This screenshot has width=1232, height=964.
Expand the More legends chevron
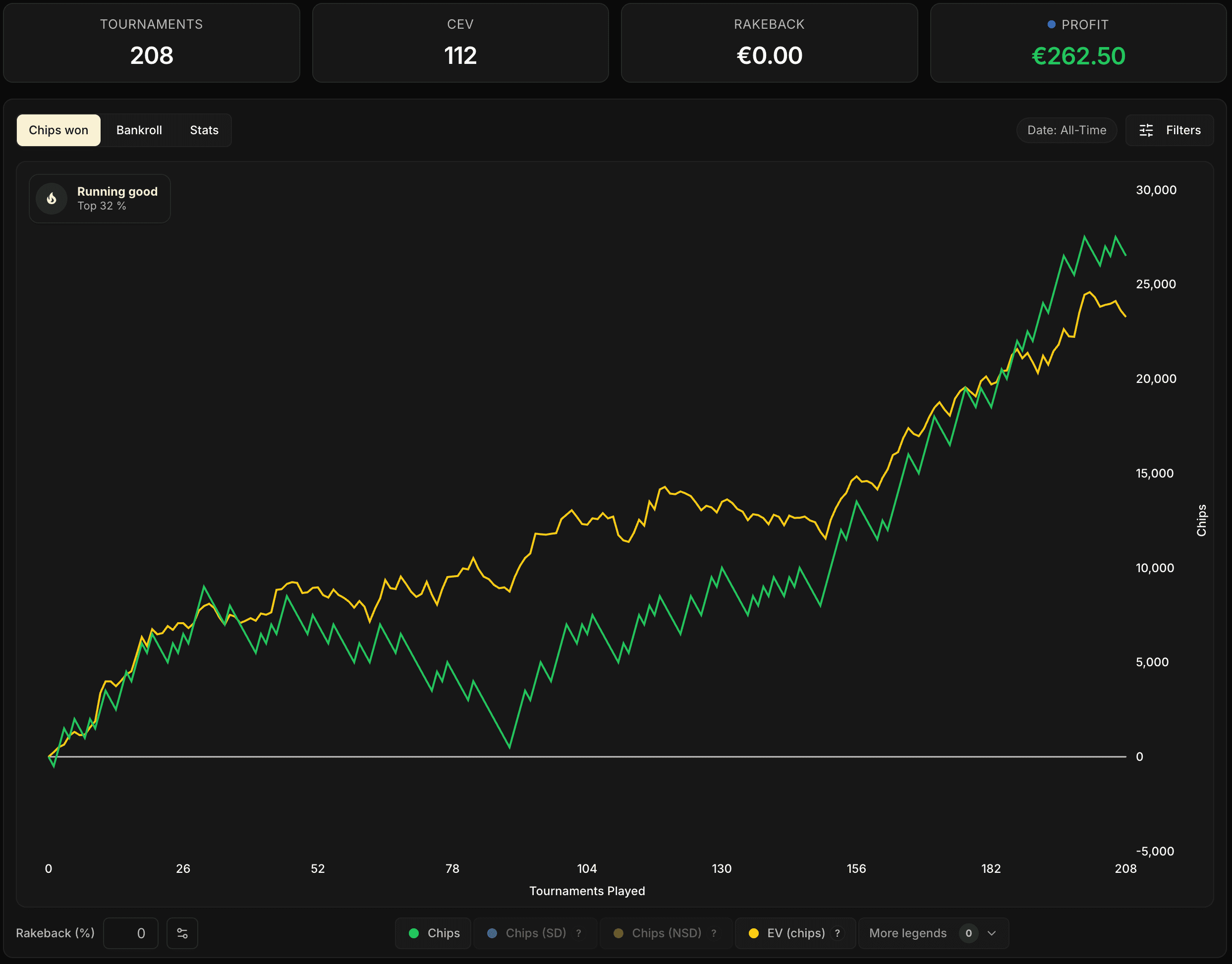click(x=992, y=933)
